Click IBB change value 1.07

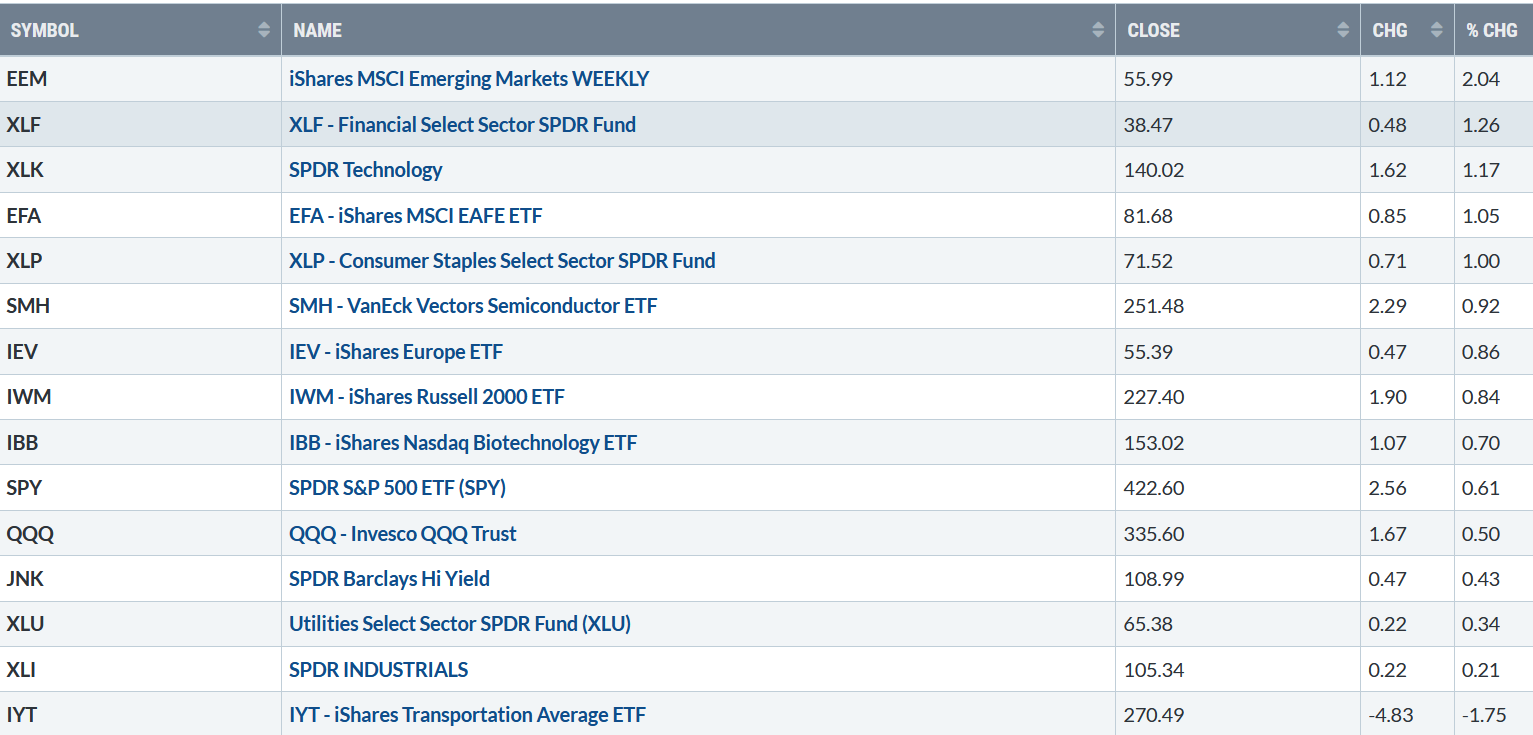click(x=1389, y=443)
